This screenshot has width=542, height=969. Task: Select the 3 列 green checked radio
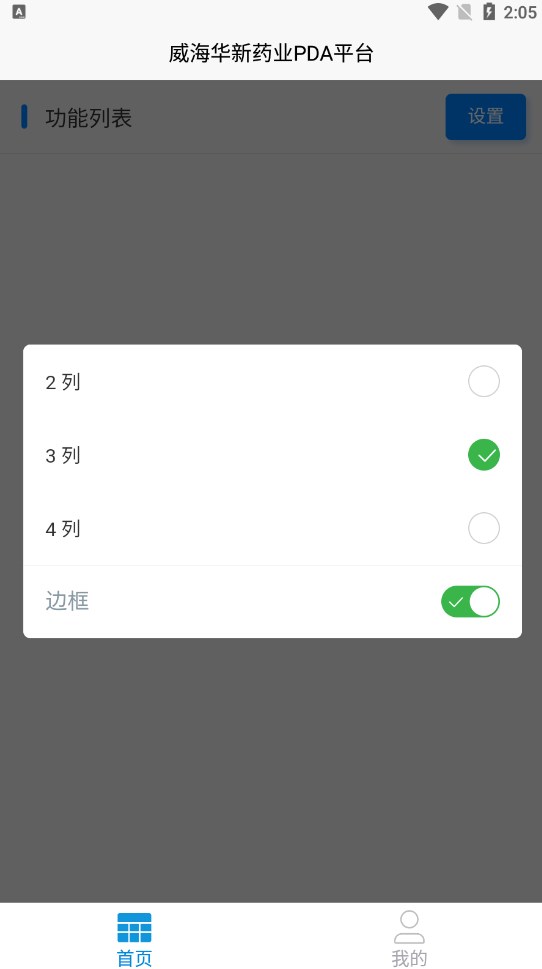point(483,455)
